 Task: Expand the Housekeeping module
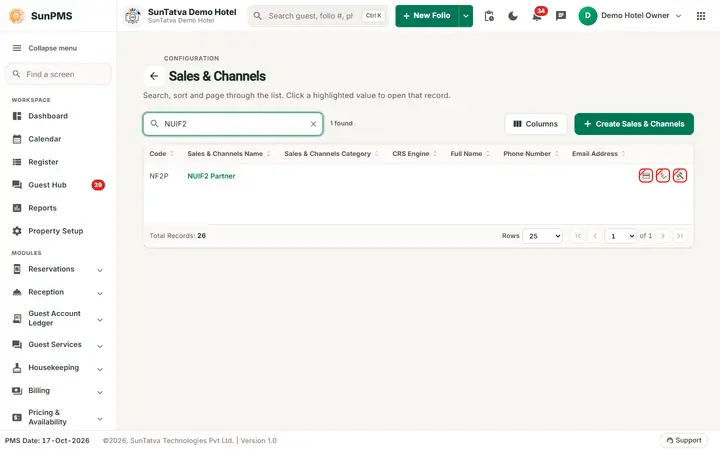click(x=58, y=368)
